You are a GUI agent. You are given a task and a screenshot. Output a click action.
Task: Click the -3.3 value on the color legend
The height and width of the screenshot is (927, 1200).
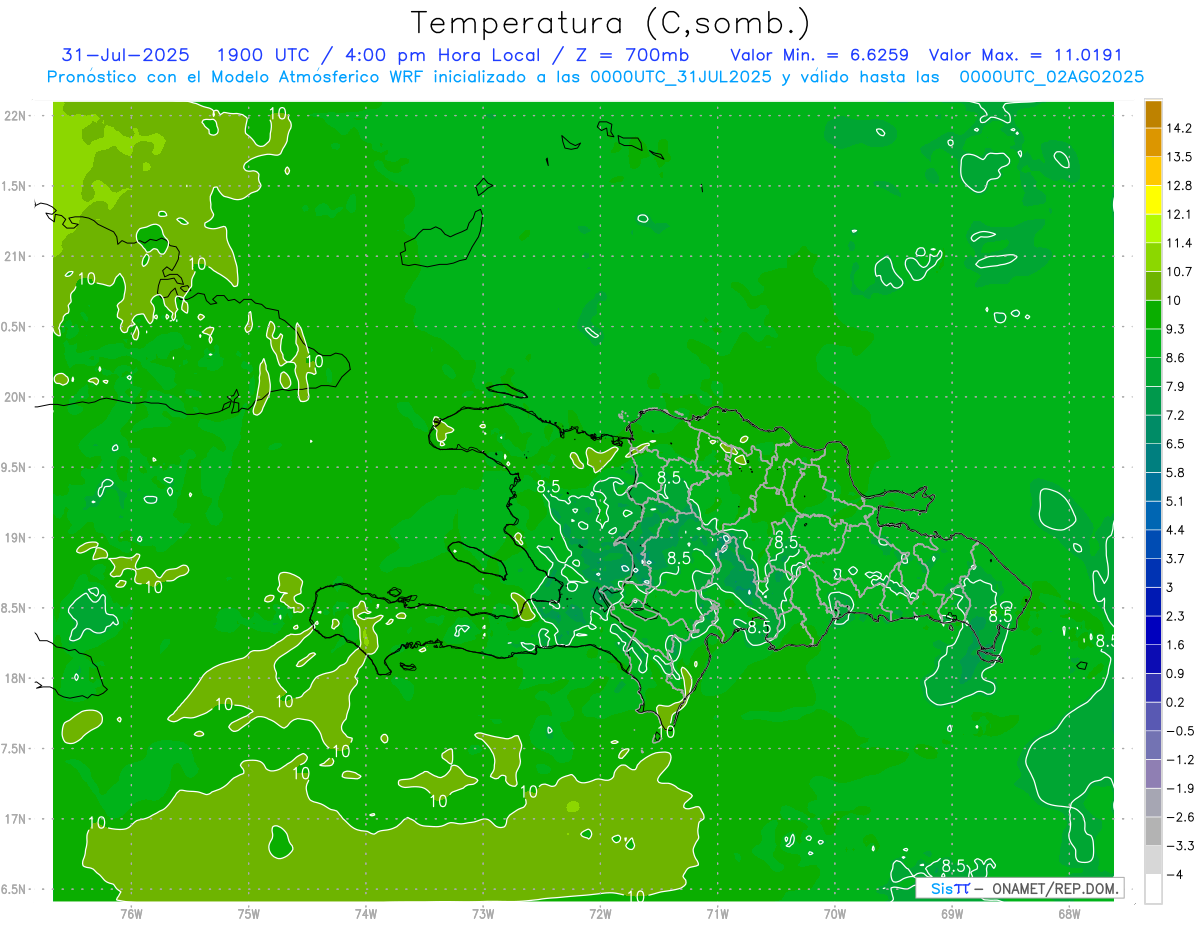click(x=1179, y=846)
